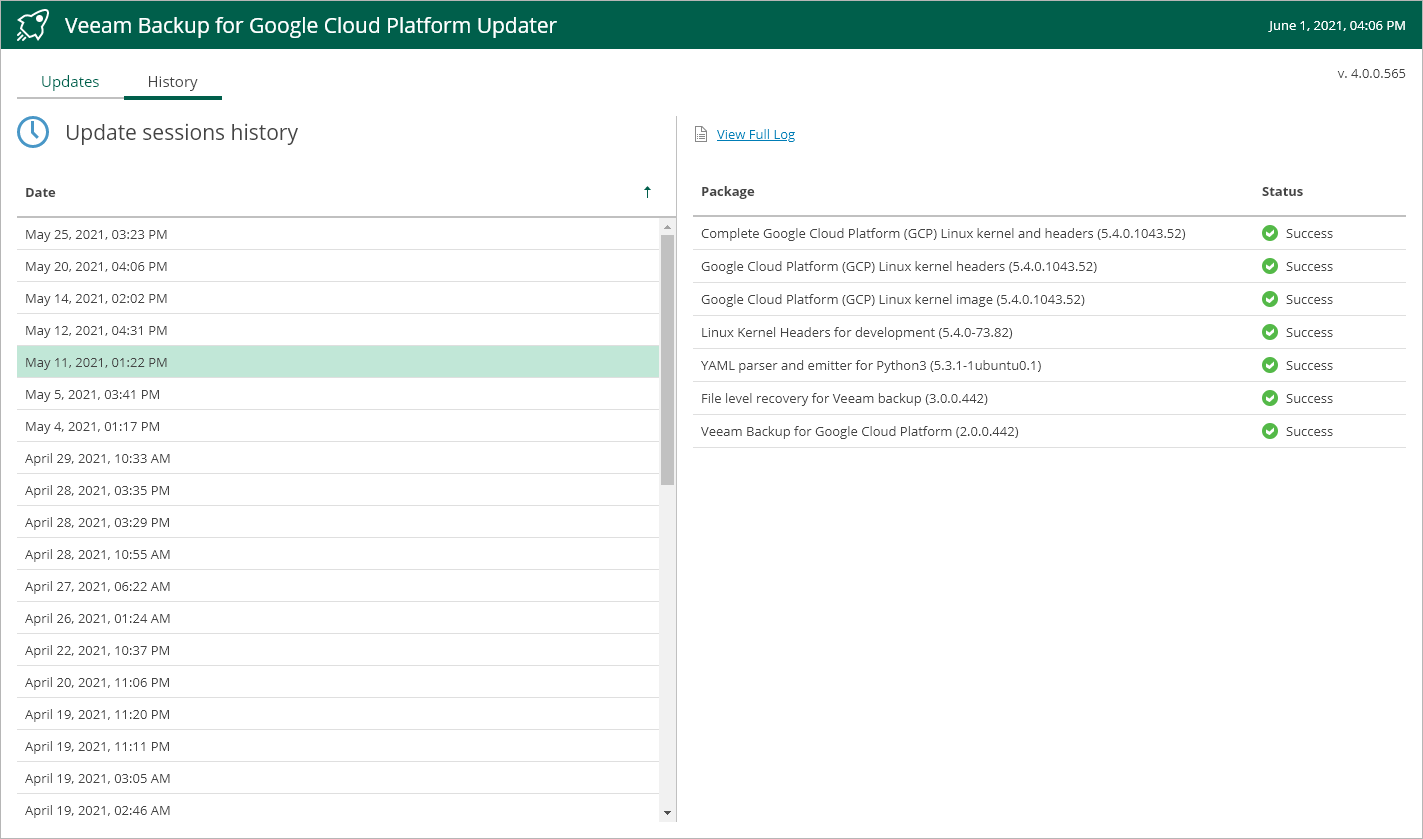The image size is (1423, 839).
Task: Switch to the Updates tab
Action: [70, 82]
